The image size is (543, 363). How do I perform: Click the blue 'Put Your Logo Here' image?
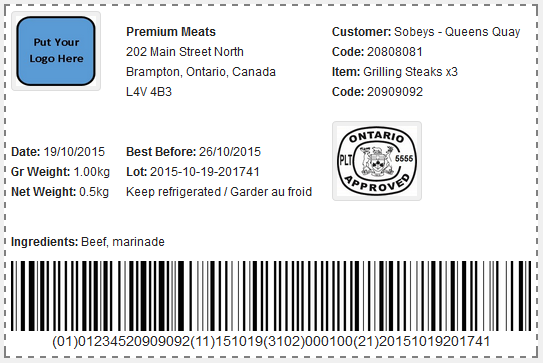coord(56,51)
